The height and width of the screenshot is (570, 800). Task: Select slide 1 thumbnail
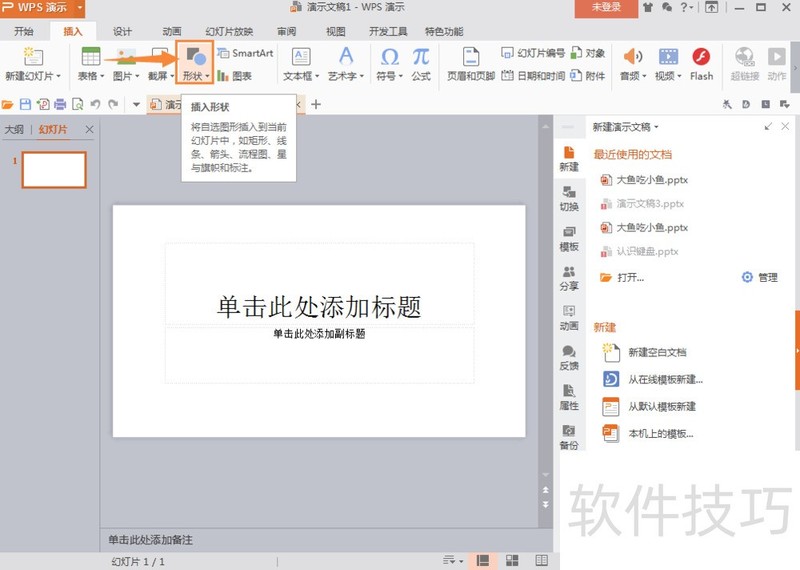(x=54, y=170)
